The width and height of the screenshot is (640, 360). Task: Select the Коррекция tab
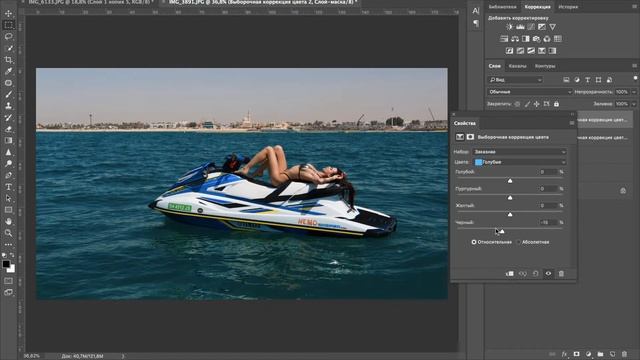[537, 7]
